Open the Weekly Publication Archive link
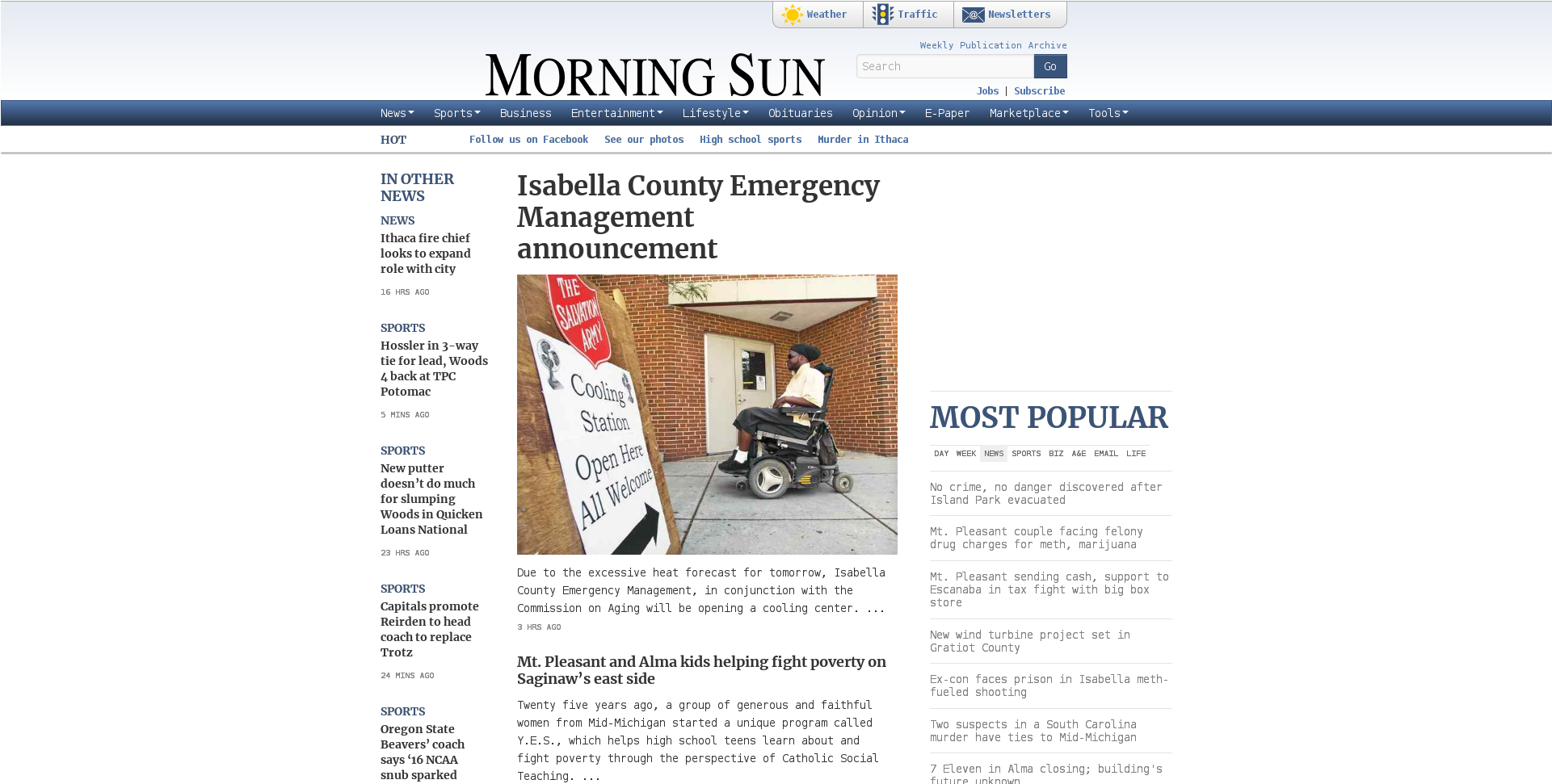This screenshot has width=1552, height=784. (x=993, y=45)
